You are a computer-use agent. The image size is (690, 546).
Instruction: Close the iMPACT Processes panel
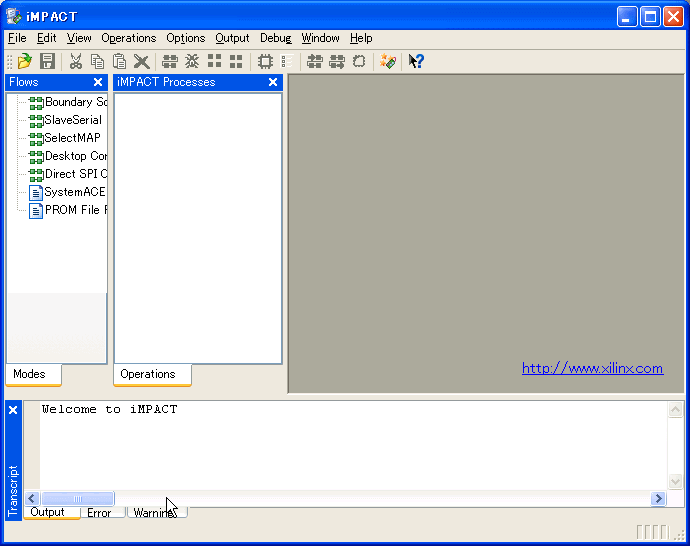click(x=273, y=82)
